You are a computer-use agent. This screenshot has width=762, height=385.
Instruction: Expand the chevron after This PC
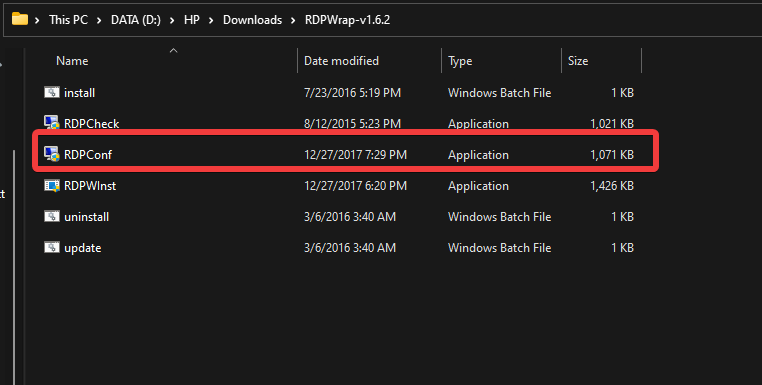99,20
